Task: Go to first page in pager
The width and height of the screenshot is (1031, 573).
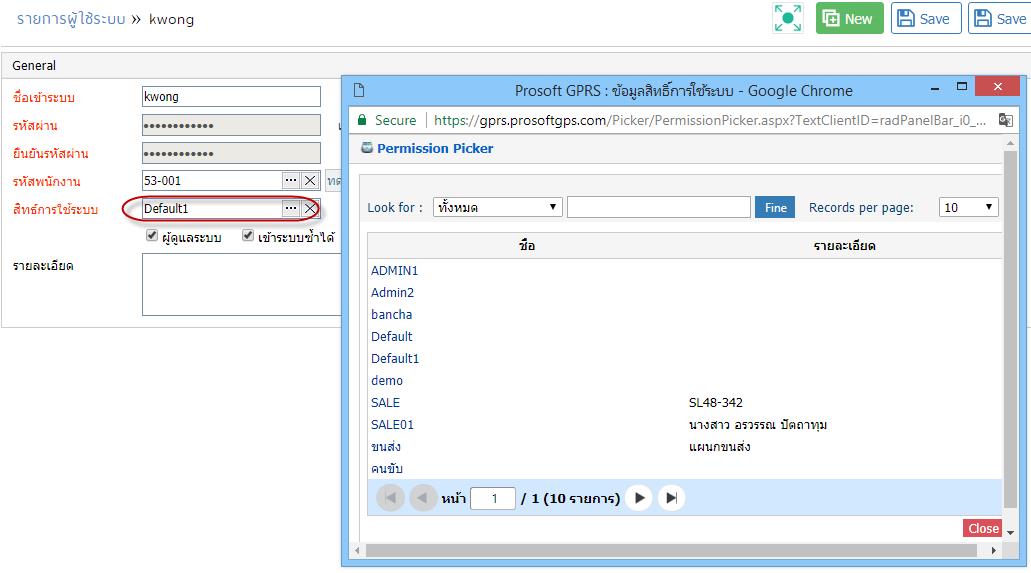Action: point(391,498)
